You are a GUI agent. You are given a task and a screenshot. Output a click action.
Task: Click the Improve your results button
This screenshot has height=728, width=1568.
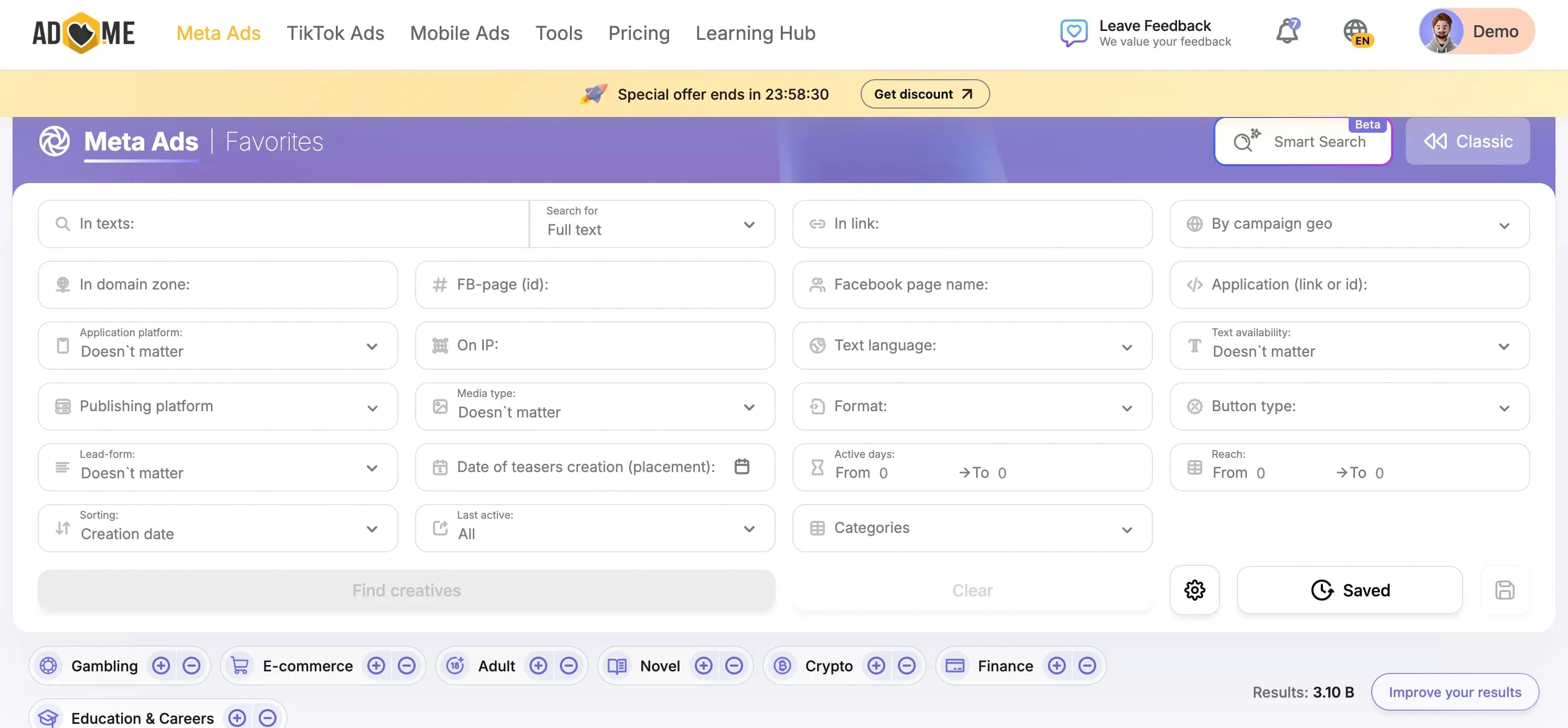coord(1454,692)
